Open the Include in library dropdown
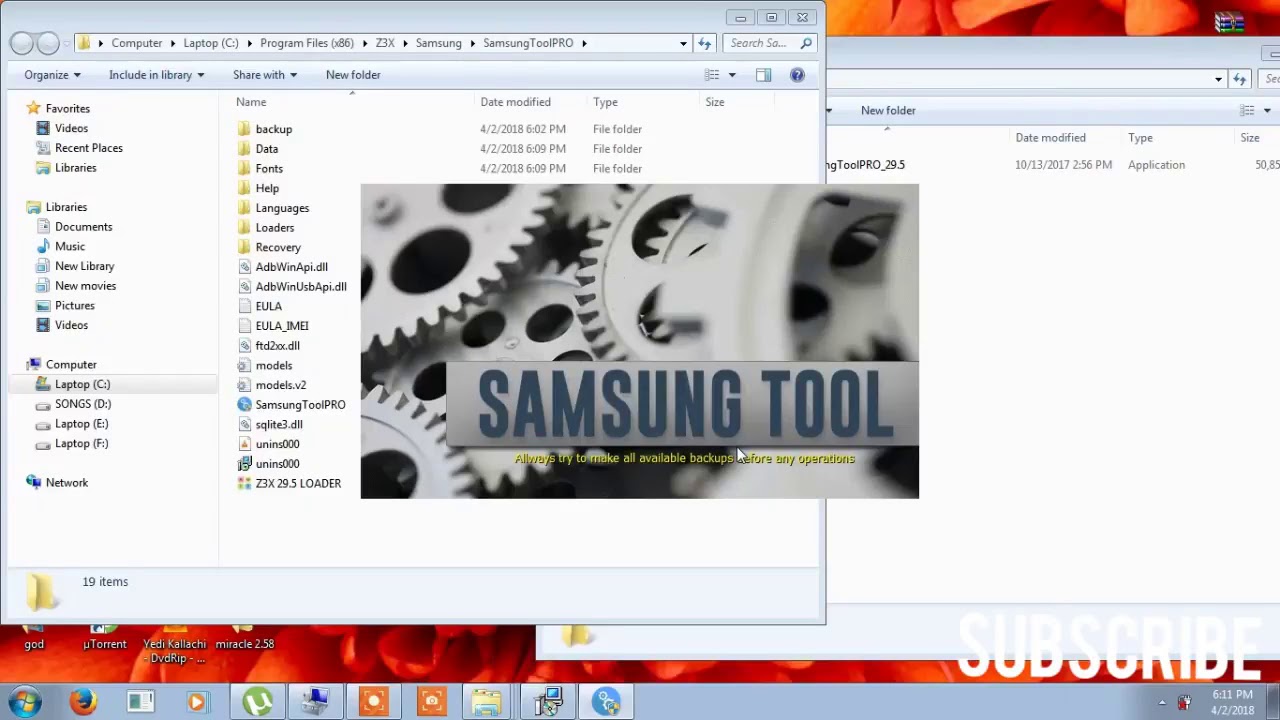 click(x=156, y=75)
